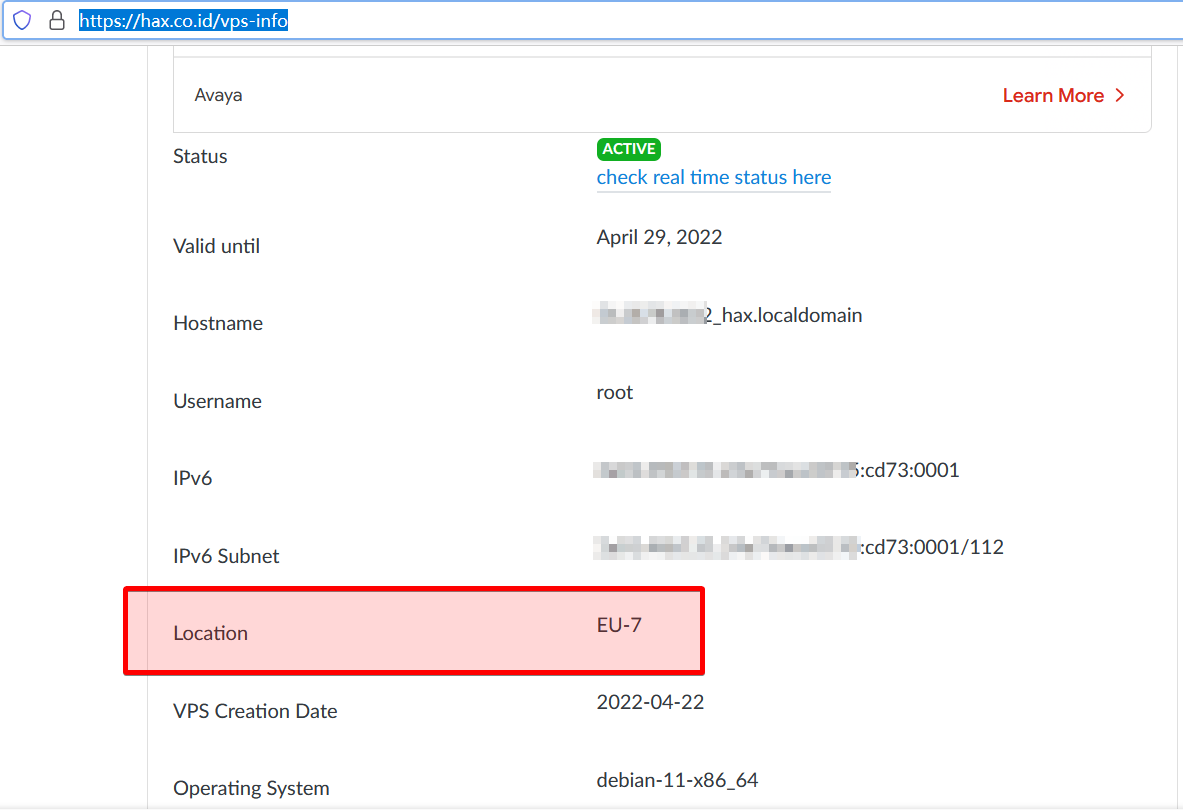Open the Learn More ad link
Viewport: 1183px width, 810px height.
tap(1053, 95)
